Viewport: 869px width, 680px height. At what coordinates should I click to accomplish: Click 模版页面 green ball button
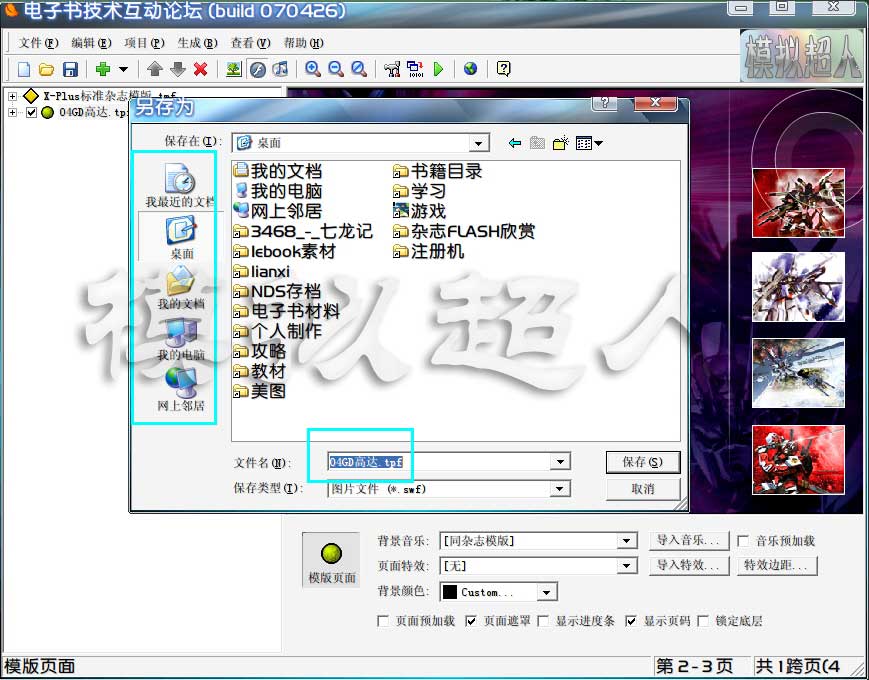click(331, 560)
